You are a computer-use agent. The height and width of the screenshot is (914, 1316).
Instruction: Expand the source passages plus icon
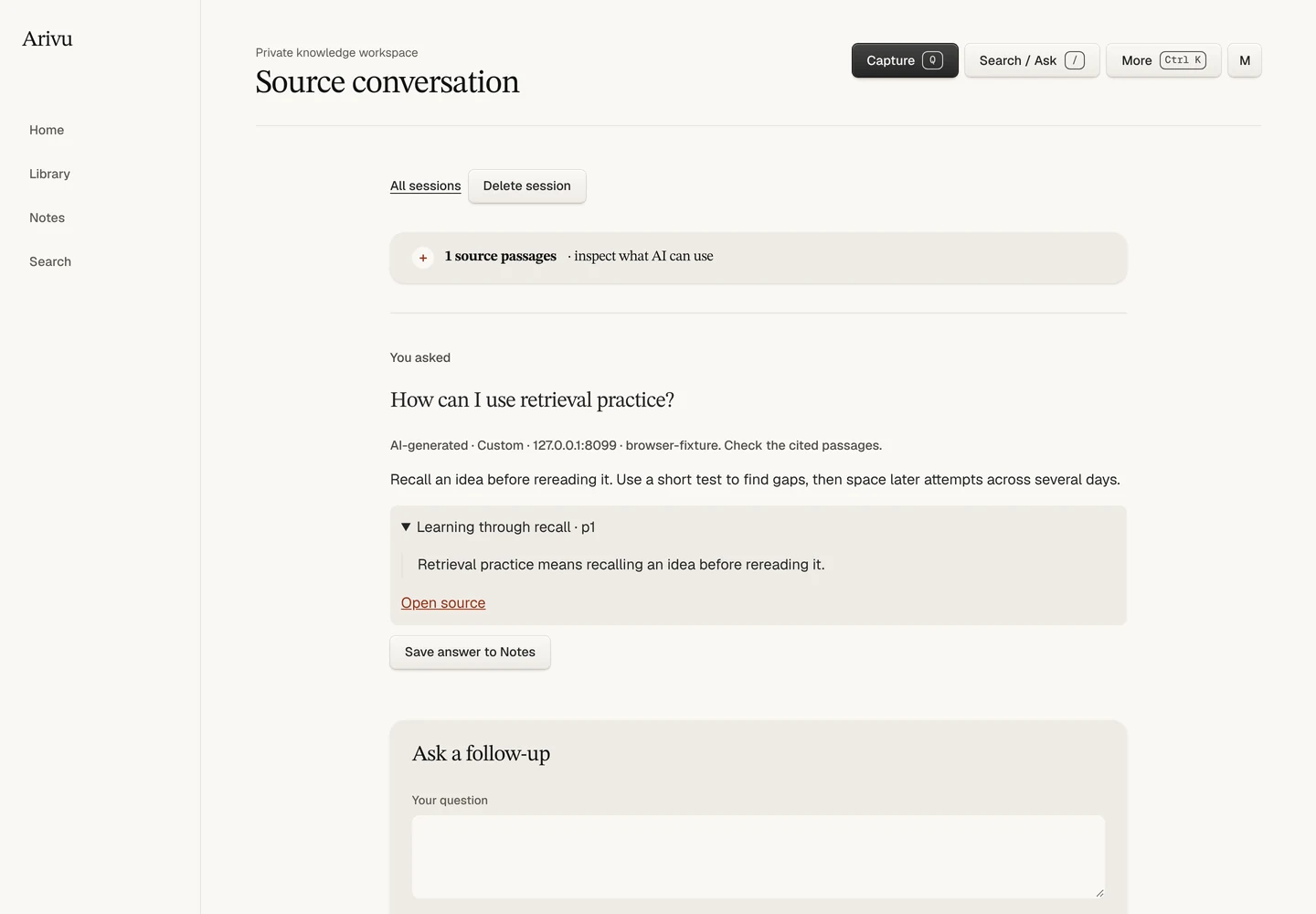point(423,258)
